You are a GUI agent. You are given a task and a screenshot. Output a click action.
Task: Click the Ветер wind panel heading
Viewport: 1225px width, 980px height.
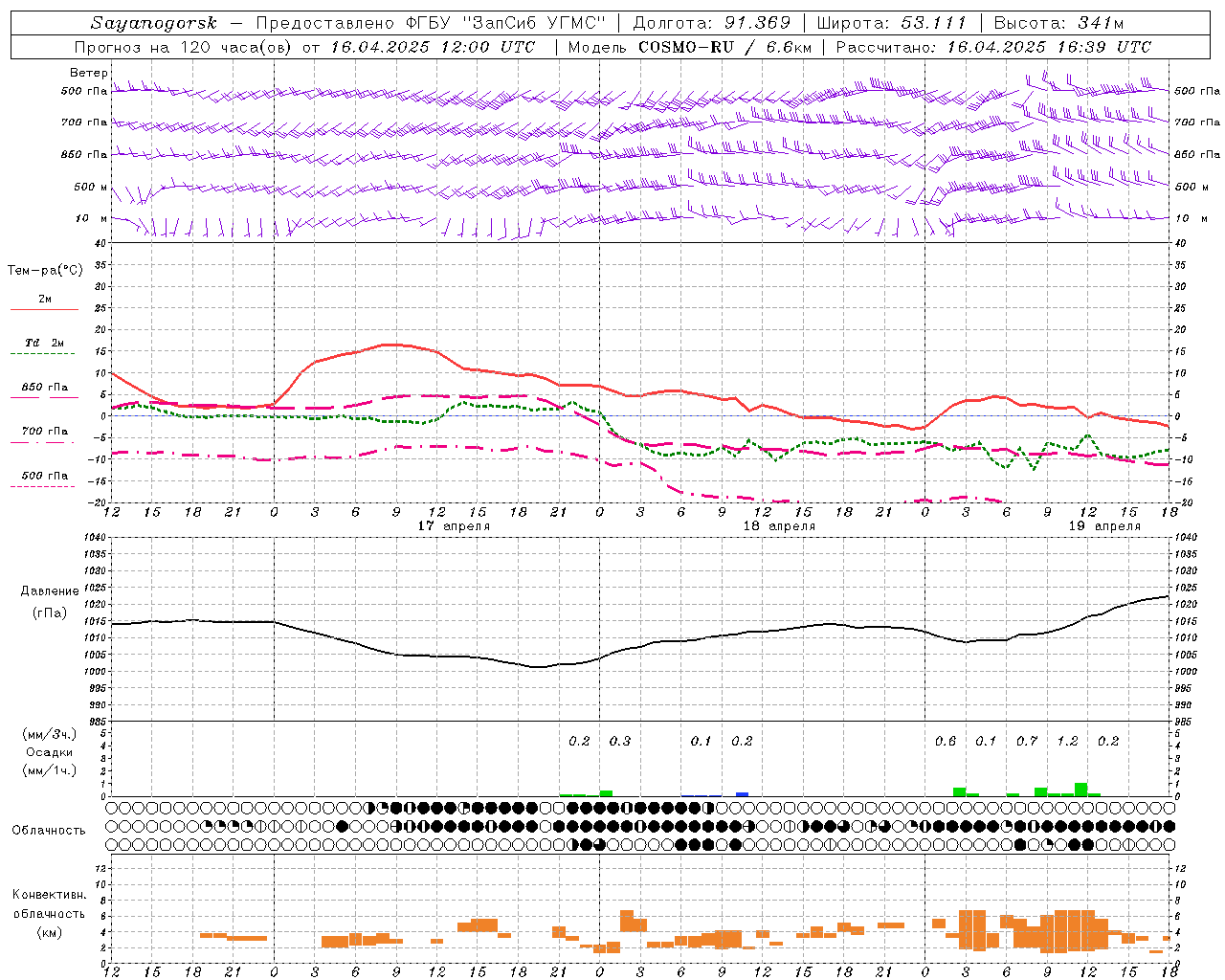pyautogui.click(x=88, y=73)
